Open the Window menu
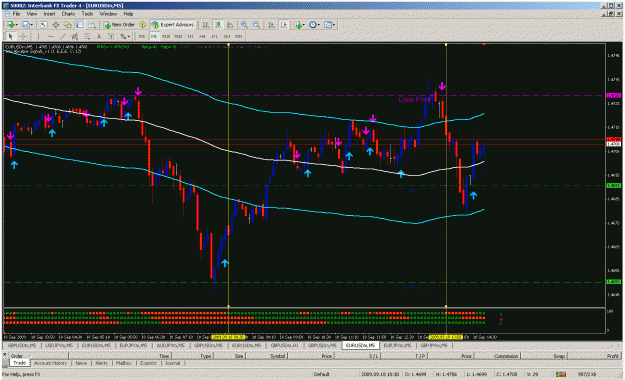Image resolution: width=625 pixels, height=380 pixels. [108, 14]
